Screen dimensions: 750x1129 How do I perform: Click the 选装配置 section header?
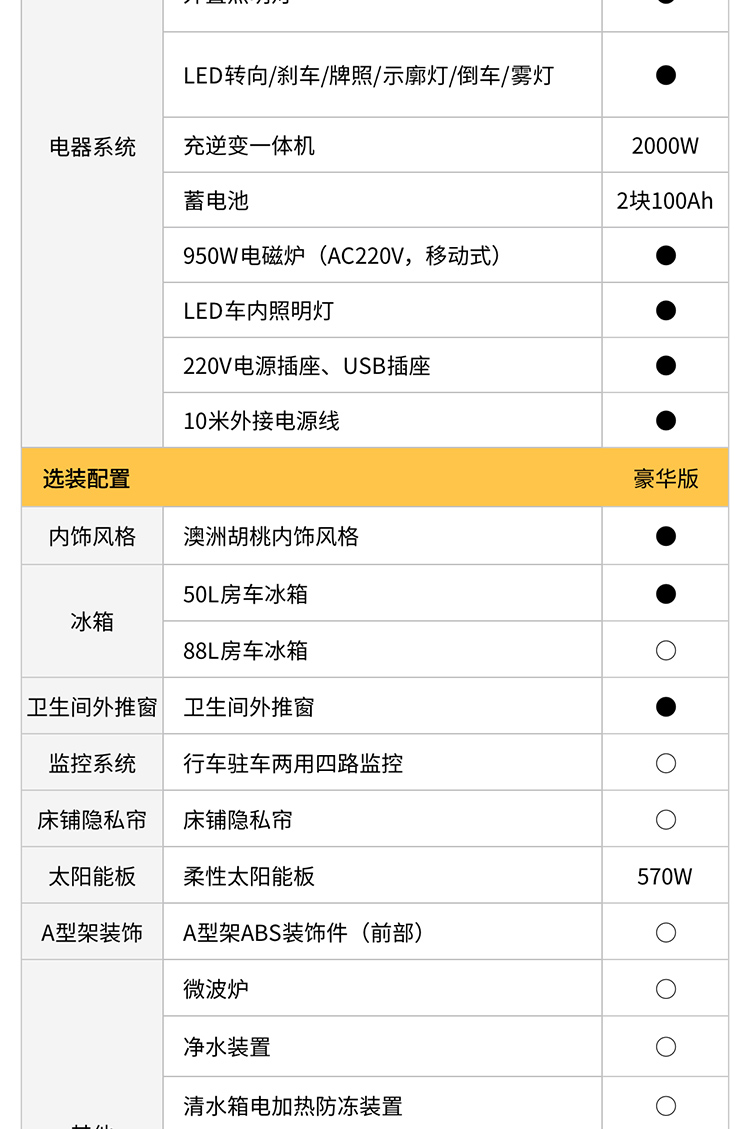[x=86, y=479]
